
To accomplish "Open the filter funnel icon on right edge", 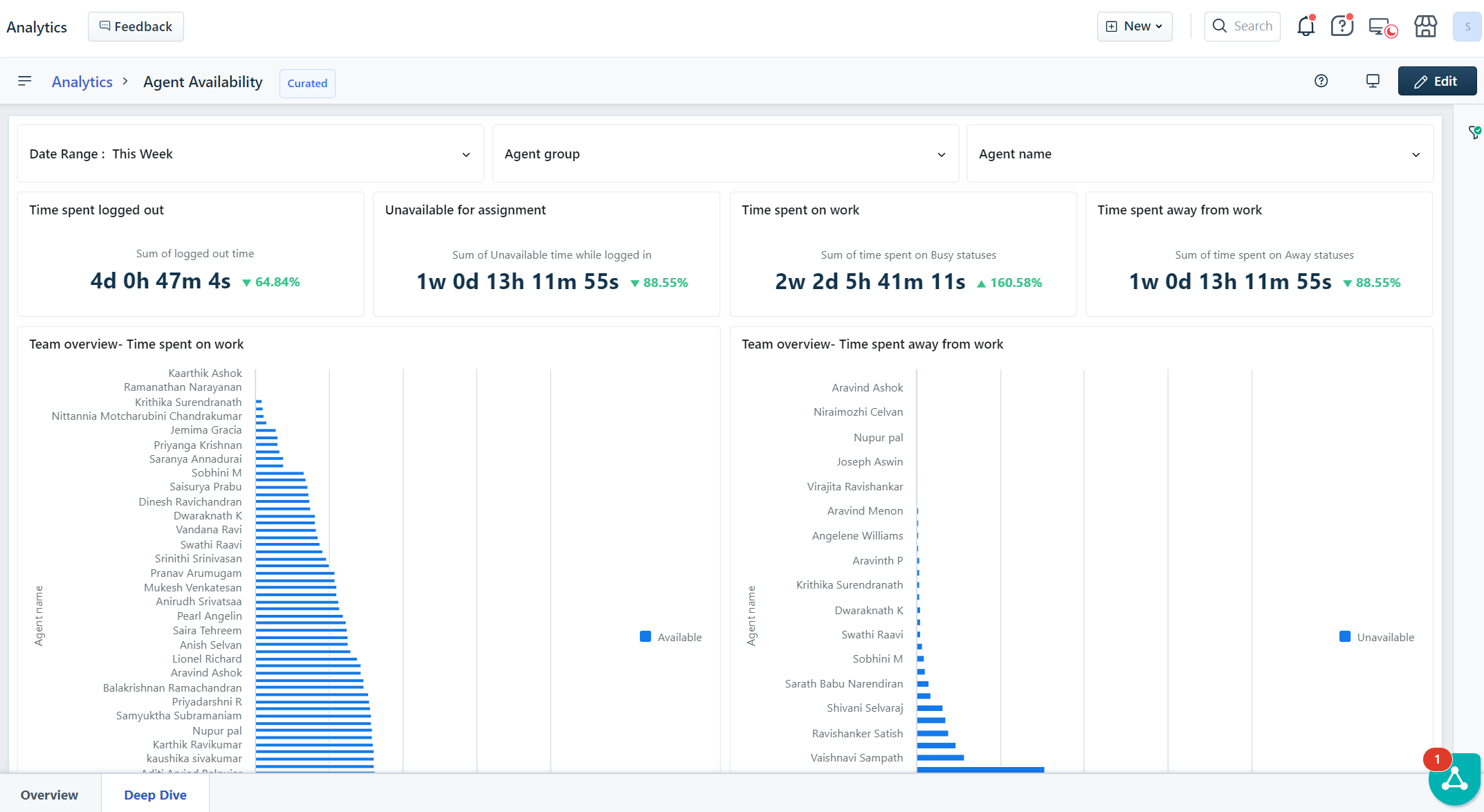I will [x=1474, y=132].
